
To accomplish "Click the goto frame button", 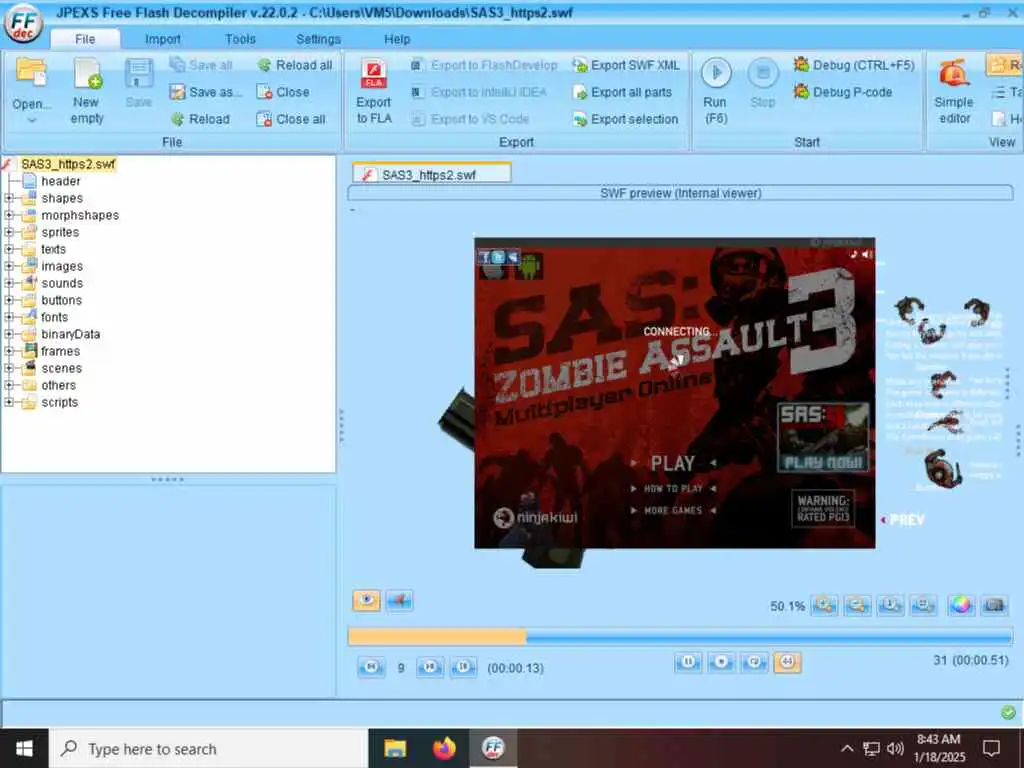I will click(x=463, y=667).
